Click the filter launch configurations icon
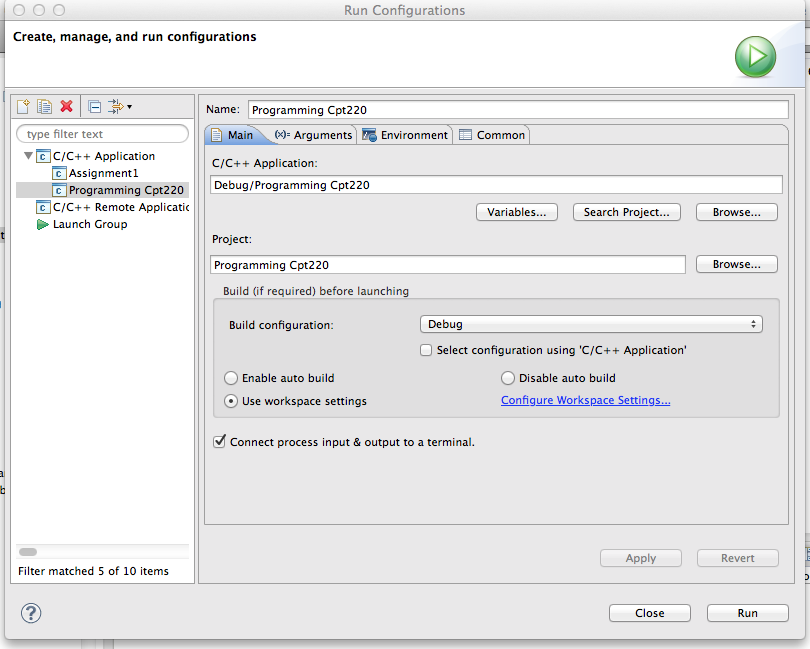Screen dimensions: 810x649 (x=115, y=106)
